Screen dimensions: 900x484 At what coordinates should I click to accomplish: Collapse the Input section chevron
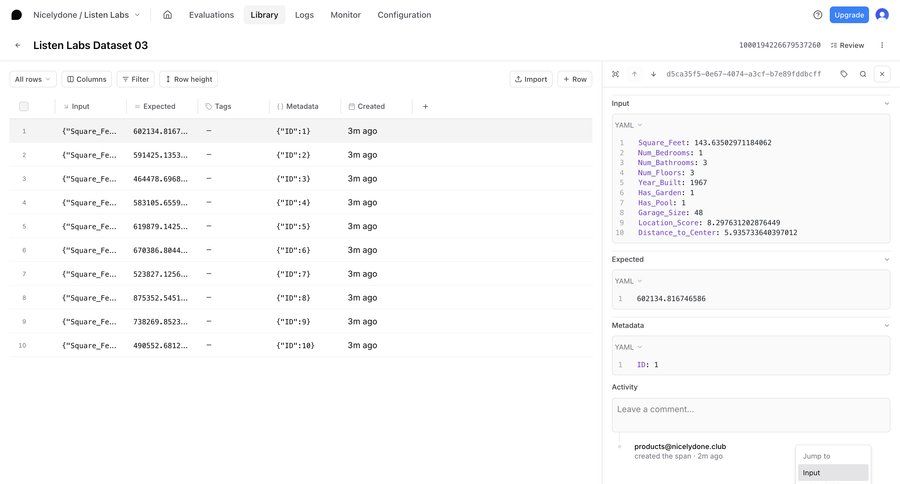point(886,103)
